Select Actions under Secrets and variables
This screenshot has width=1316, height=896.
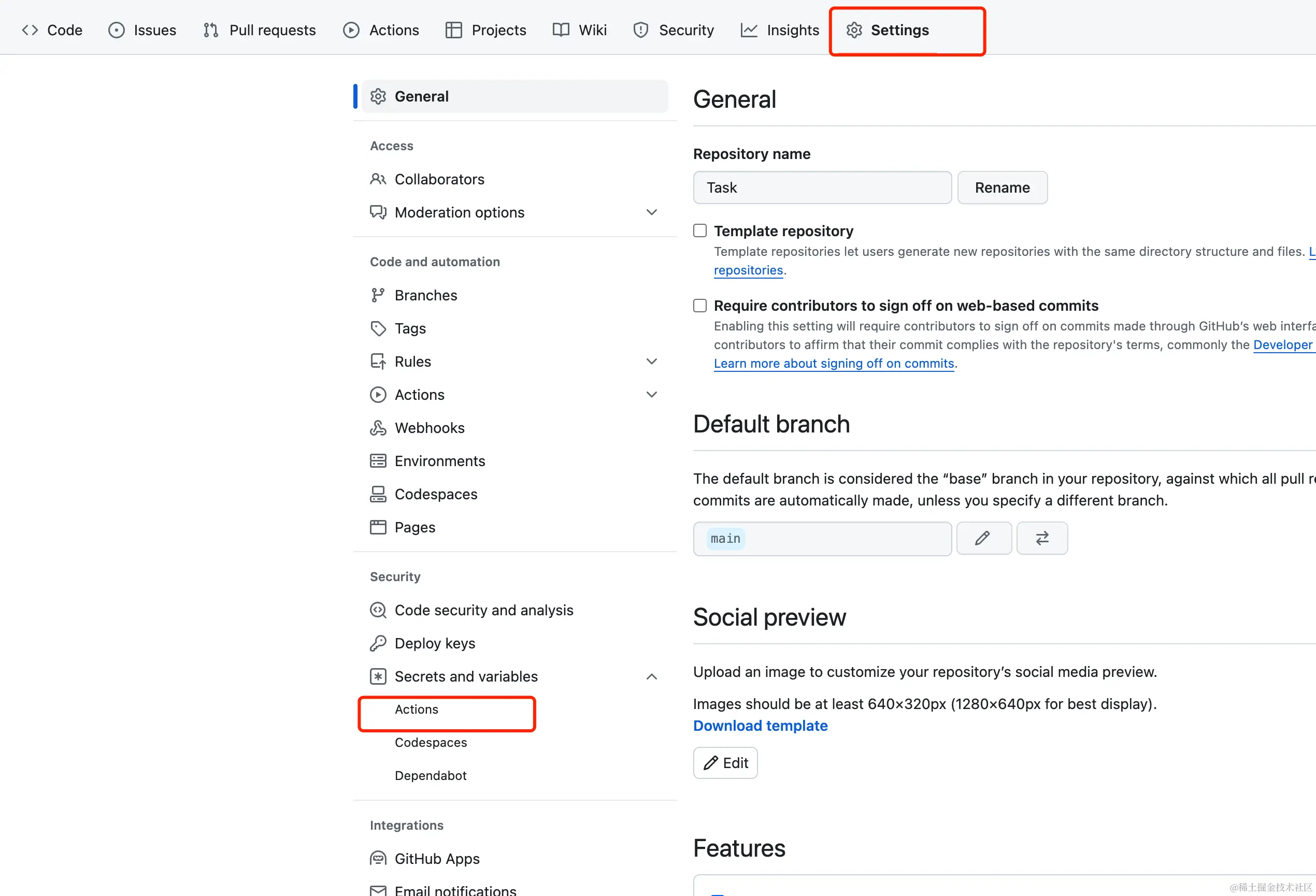pyautogui.click(x=417, y=710)
